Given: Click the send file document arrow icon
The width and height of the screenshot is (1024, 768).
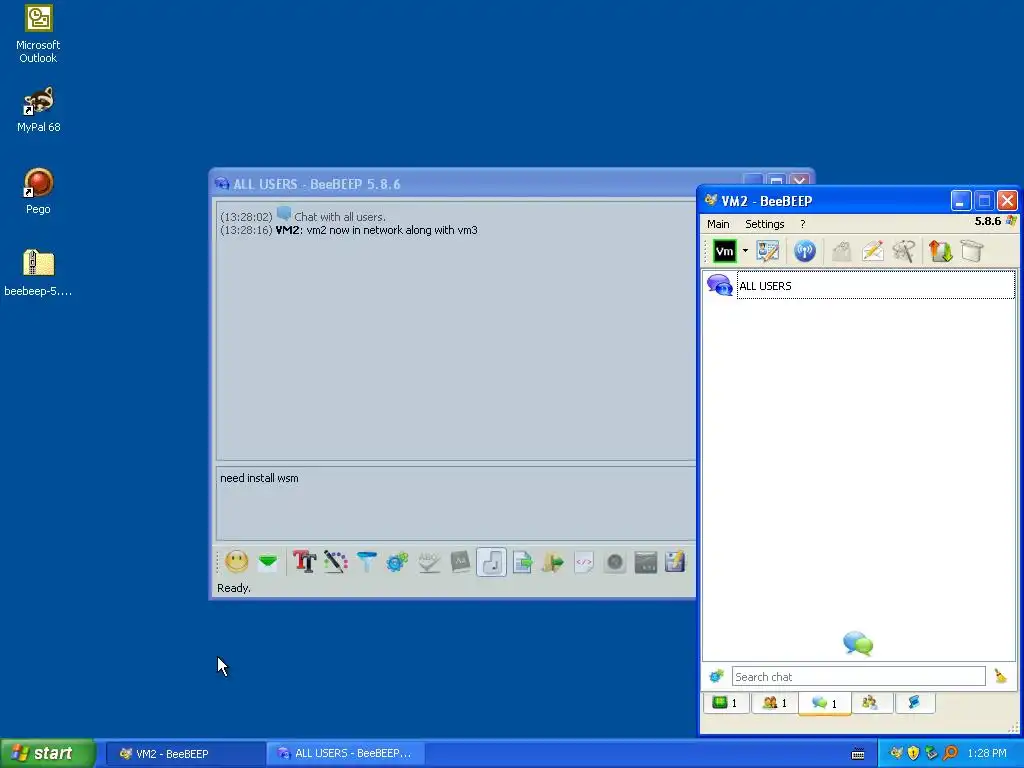Looking at the screenshot, I should 522,562.
